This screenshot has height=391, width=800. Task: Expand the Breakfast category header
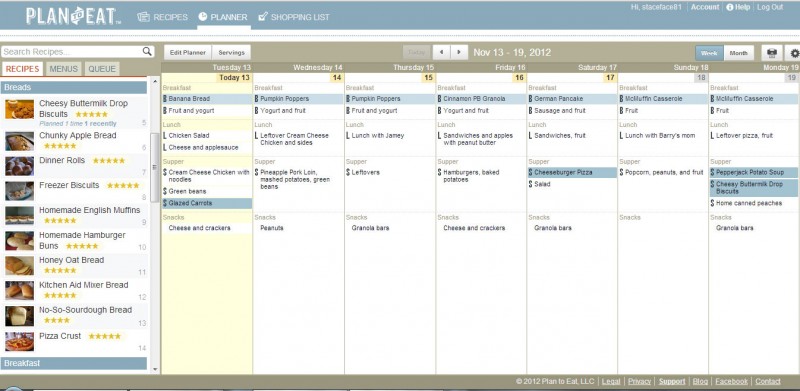click(74, 363)
